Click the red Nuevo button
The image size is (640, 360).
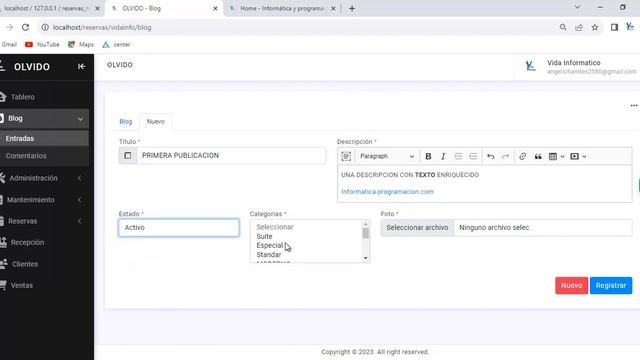tap(571, 285)
